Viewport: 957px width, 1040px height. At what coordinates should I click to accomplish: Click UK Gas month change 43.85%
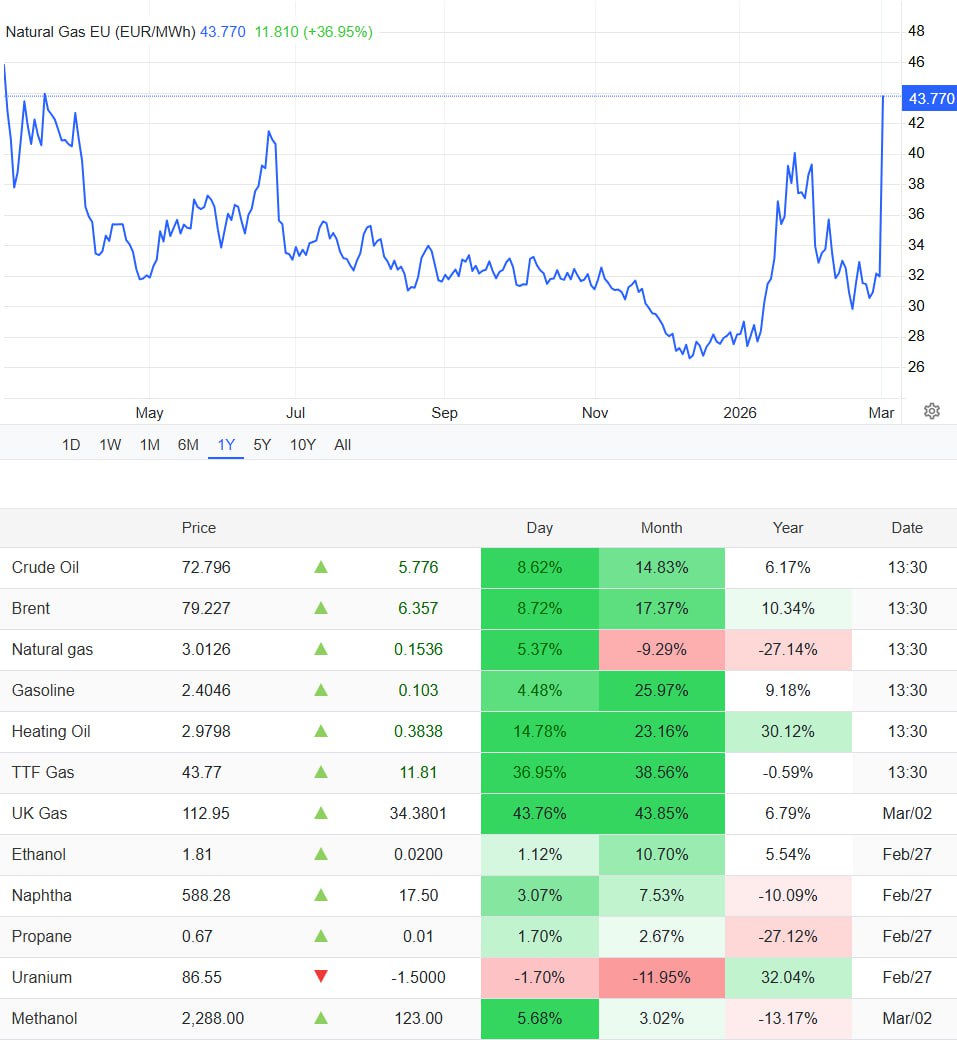(662, 813)
